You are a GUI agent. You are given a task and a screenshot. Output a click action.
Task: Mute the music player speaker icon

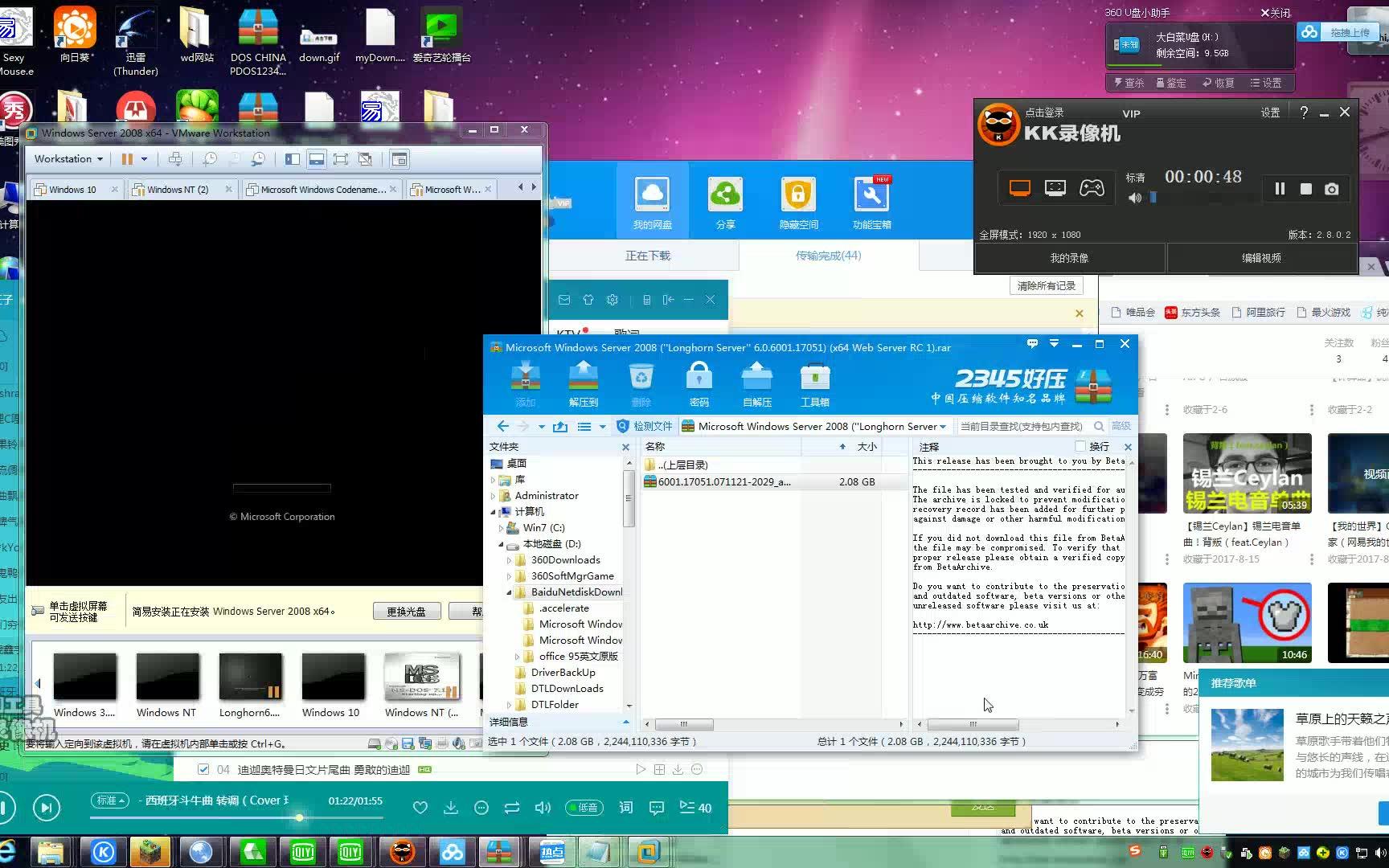(543, 808)
